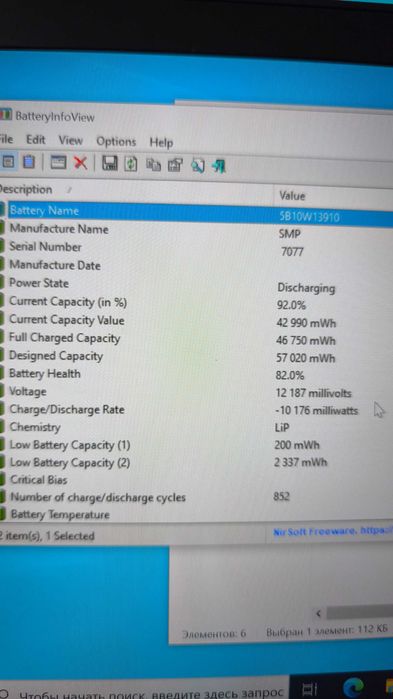Click the Find magnifier toolbar icon

pyautogui.click(x=197, y=166)
